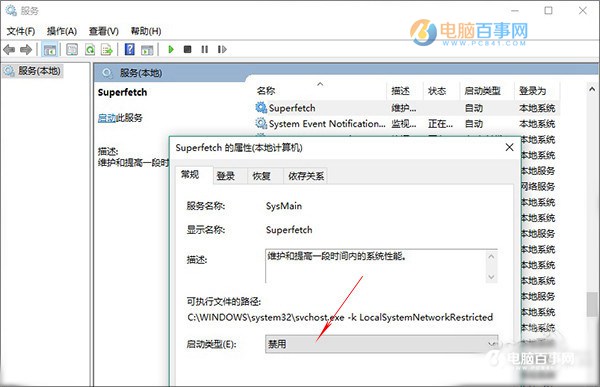Click 正在... status of System Event Notification
The width and height of the screenshot is (600, 387).
pos(440,124)
